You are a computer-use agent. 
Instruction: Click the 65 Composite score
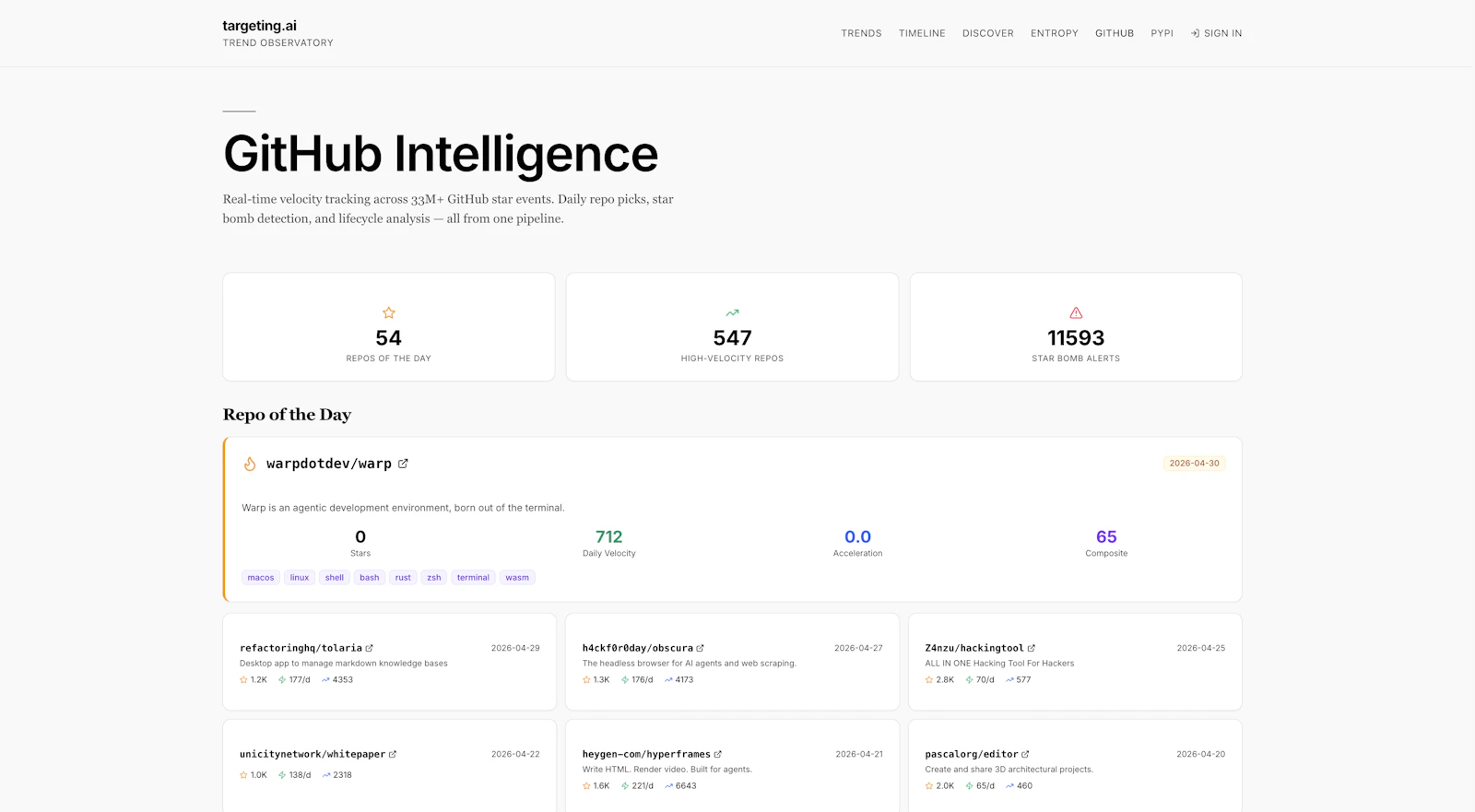click(x=1106, y=536)
